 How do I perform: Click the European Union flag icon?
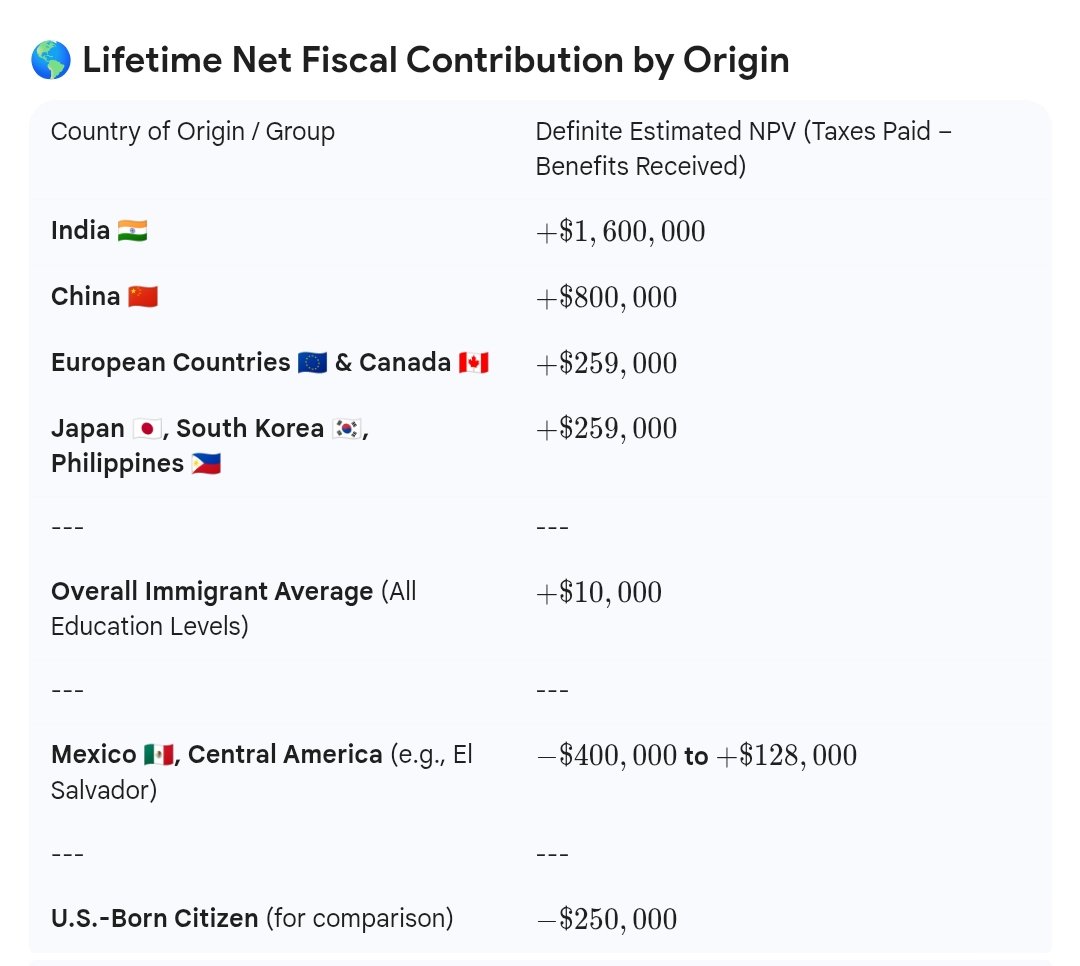click(312, 363)
